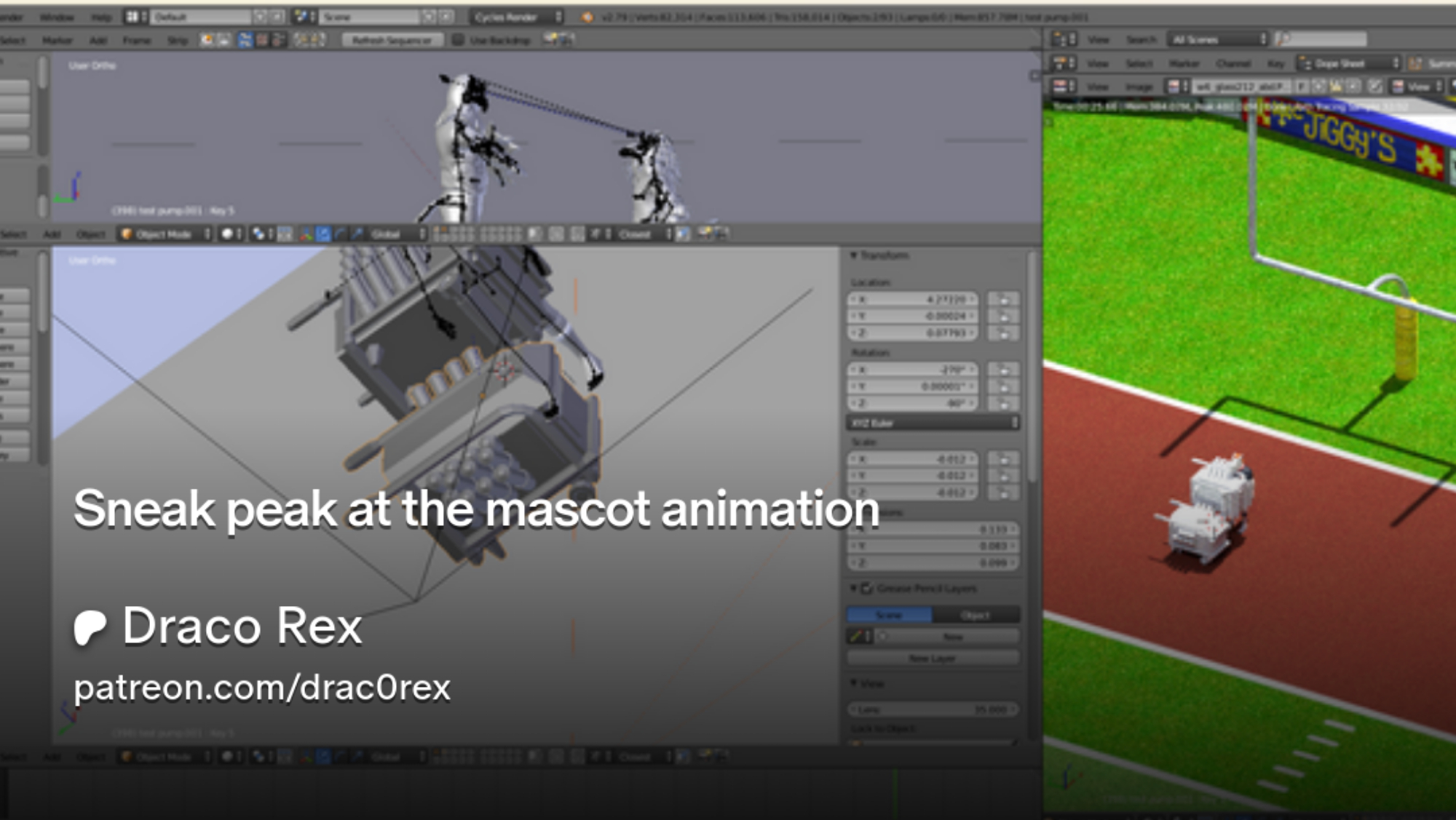The width and height of the screenshot is (1456, 820).
Task: Click the translate manipulator icon in 3D header
Action: (x=323, y=234)
